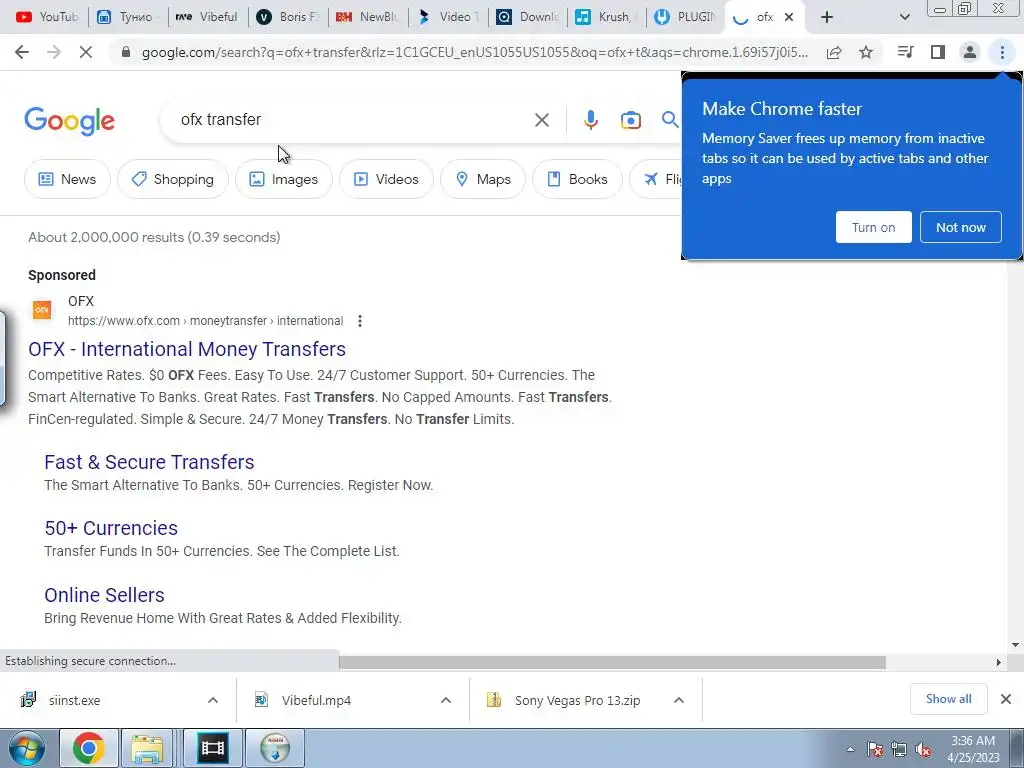The height and width of the screenshot is (768, 1024).
Task: Switch to the Boris FX tab
Action: [x=288, y=17]
